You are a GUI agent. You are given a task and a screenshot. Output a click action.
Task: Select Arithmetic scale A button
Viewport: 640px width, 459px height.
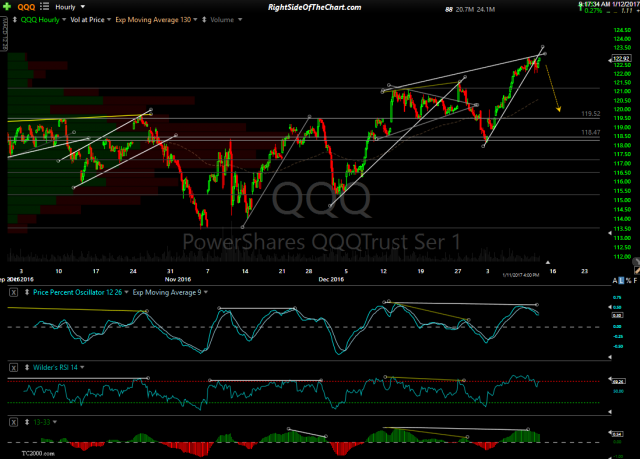pyautogui.click(x=615, y=281)
